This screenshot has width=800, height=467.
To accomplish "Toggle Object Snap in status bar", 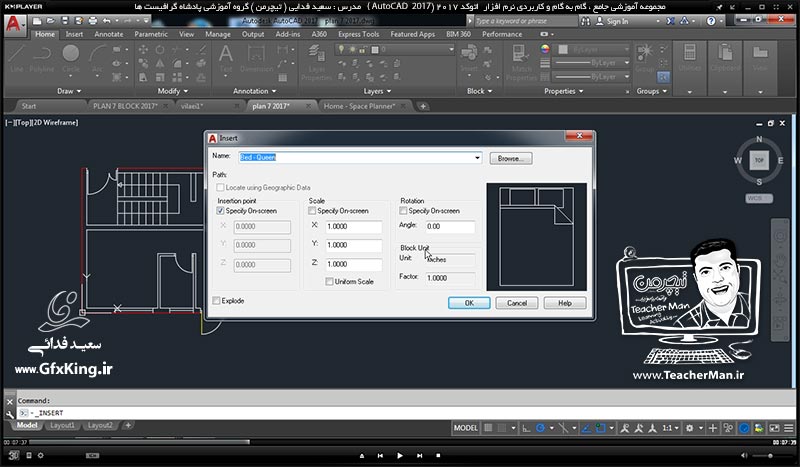I will coord(601,428).
